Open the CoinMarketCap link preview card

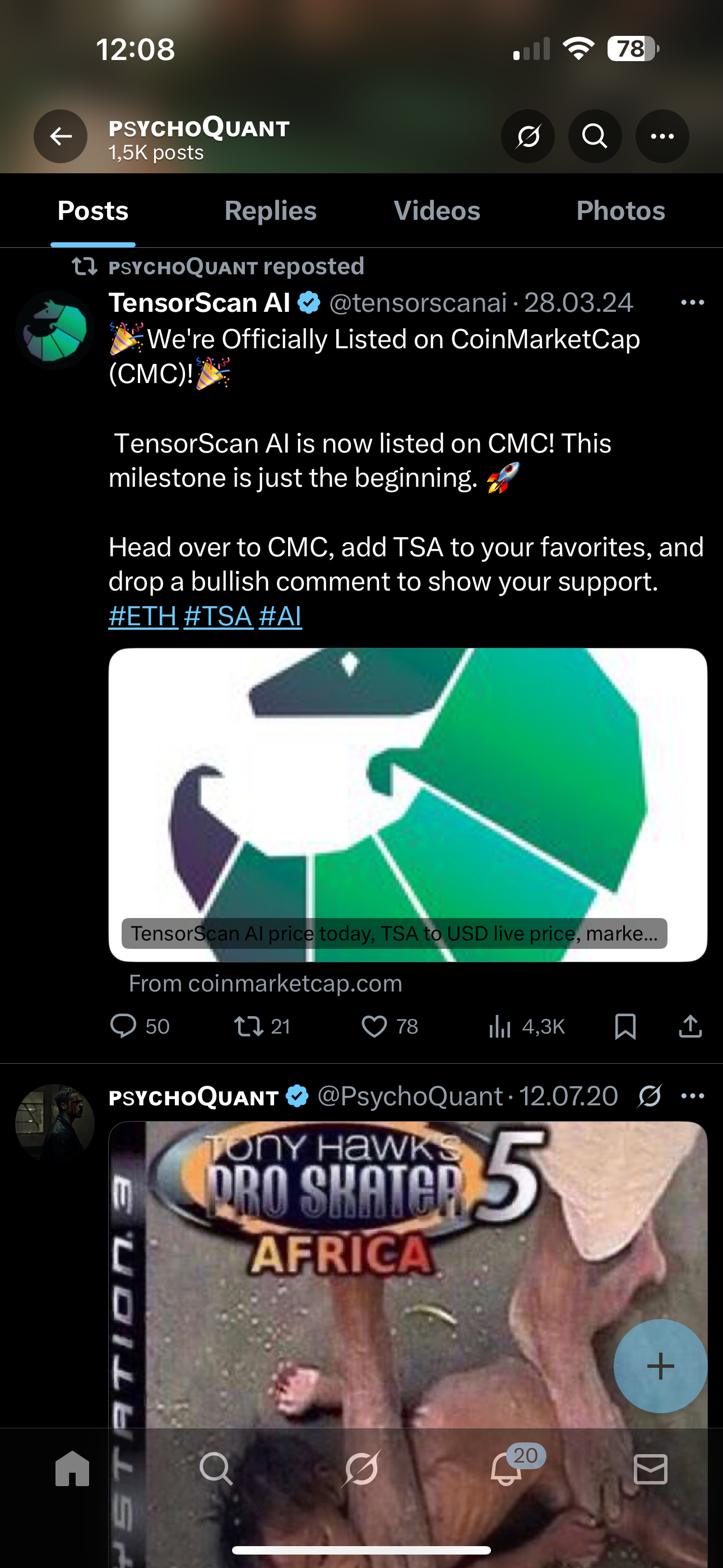407,804
